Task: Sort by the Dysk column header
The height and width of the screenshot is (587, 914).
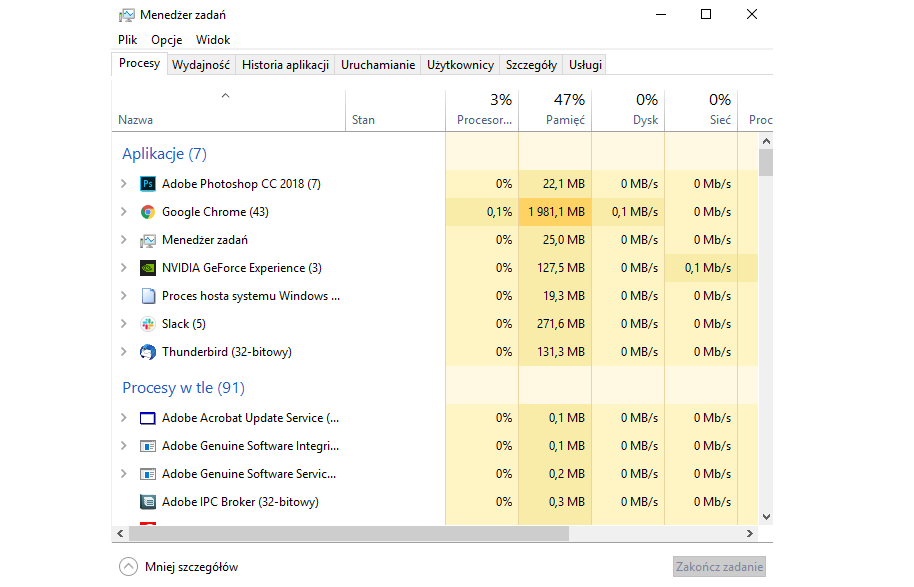Action: 628,111
